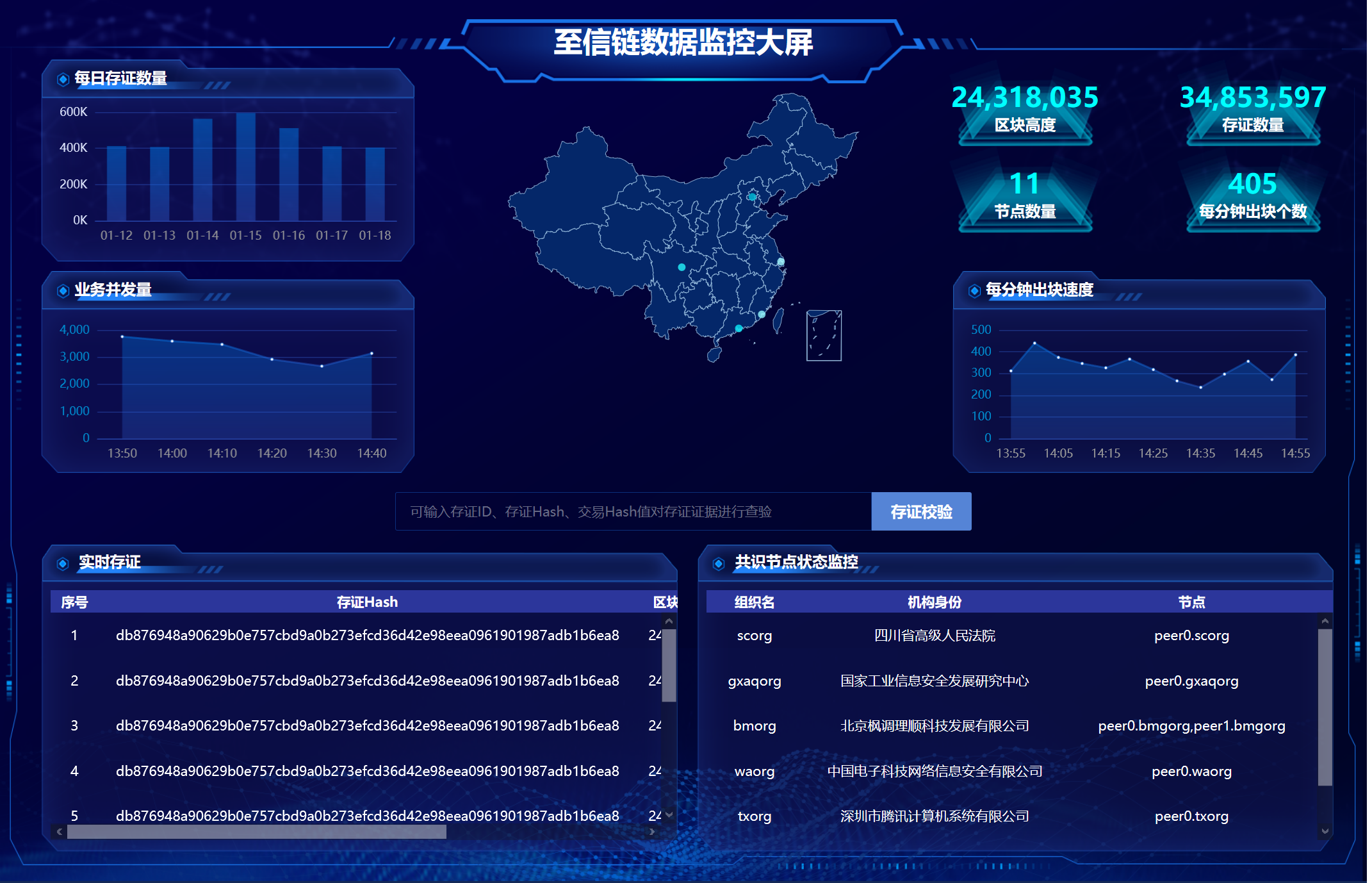
Task: Click the 存证校验 button
Action: (921, 511)
